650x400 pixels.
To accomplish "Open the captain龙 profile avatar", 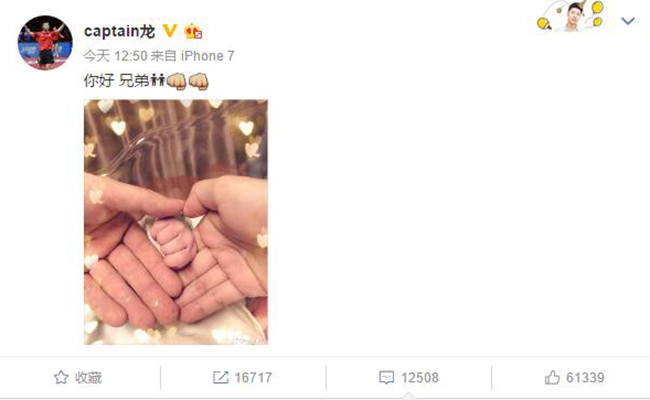I will [45, 43].
